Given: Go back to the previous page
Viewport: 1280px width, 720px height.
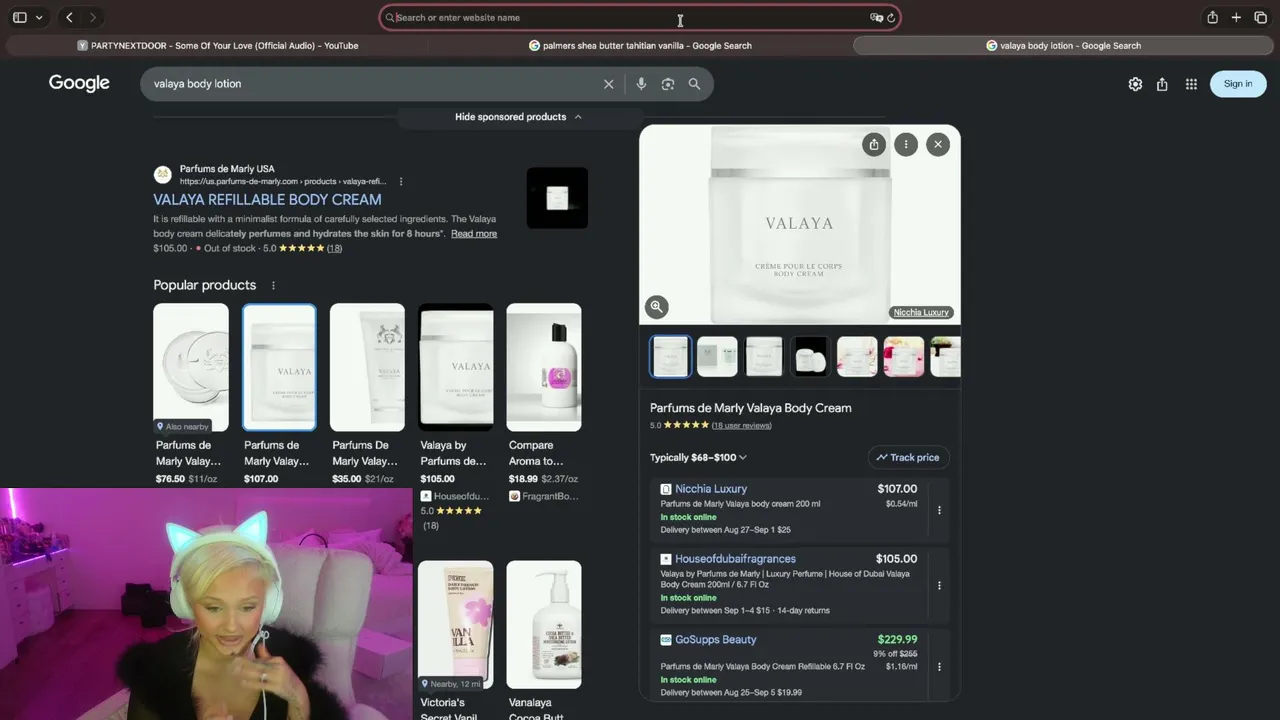Looking at the screenshot, I should [69, 17].
